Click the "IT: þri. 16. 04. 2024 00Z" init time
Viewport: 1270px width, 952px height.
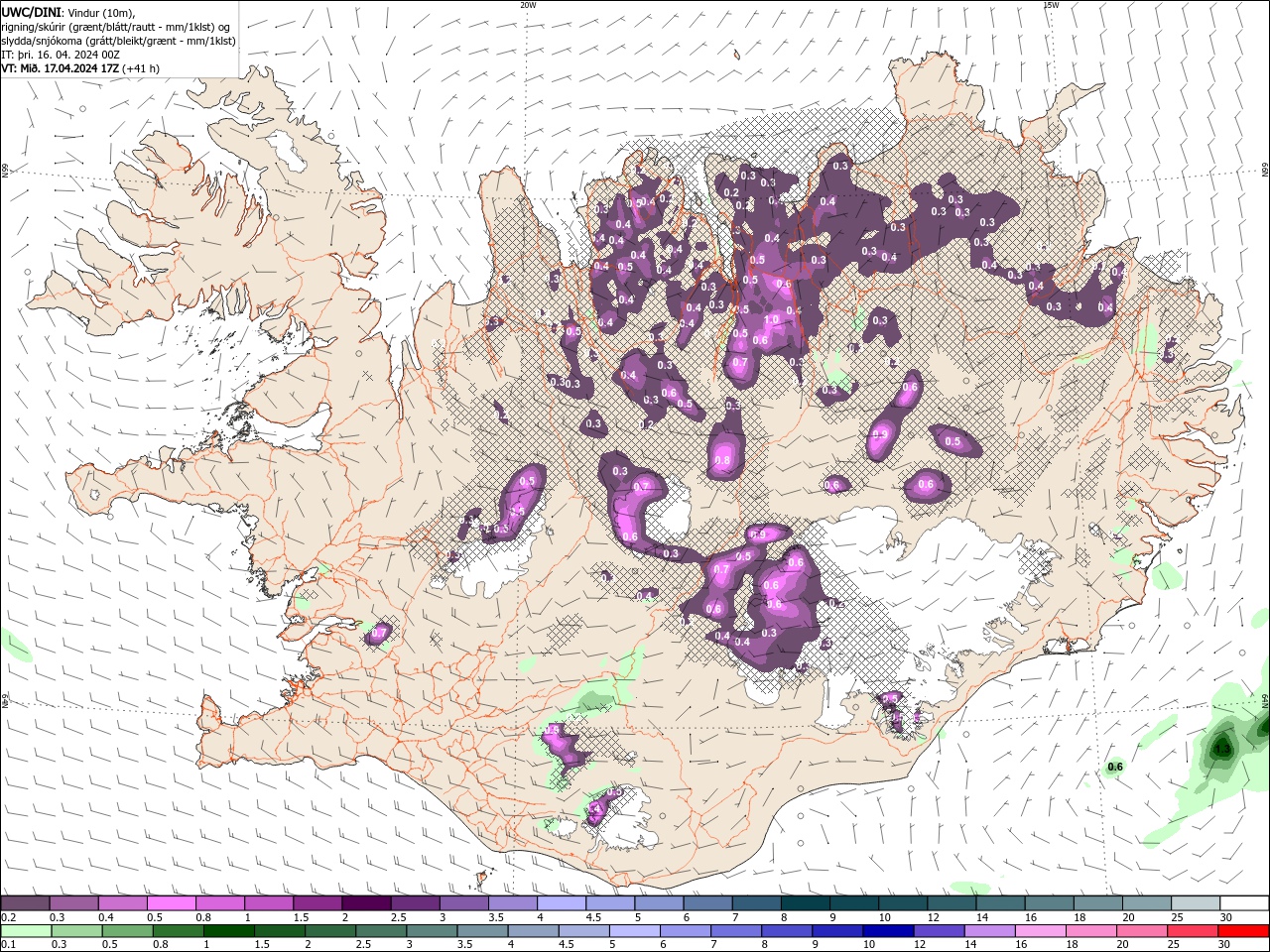click(61, 55)
